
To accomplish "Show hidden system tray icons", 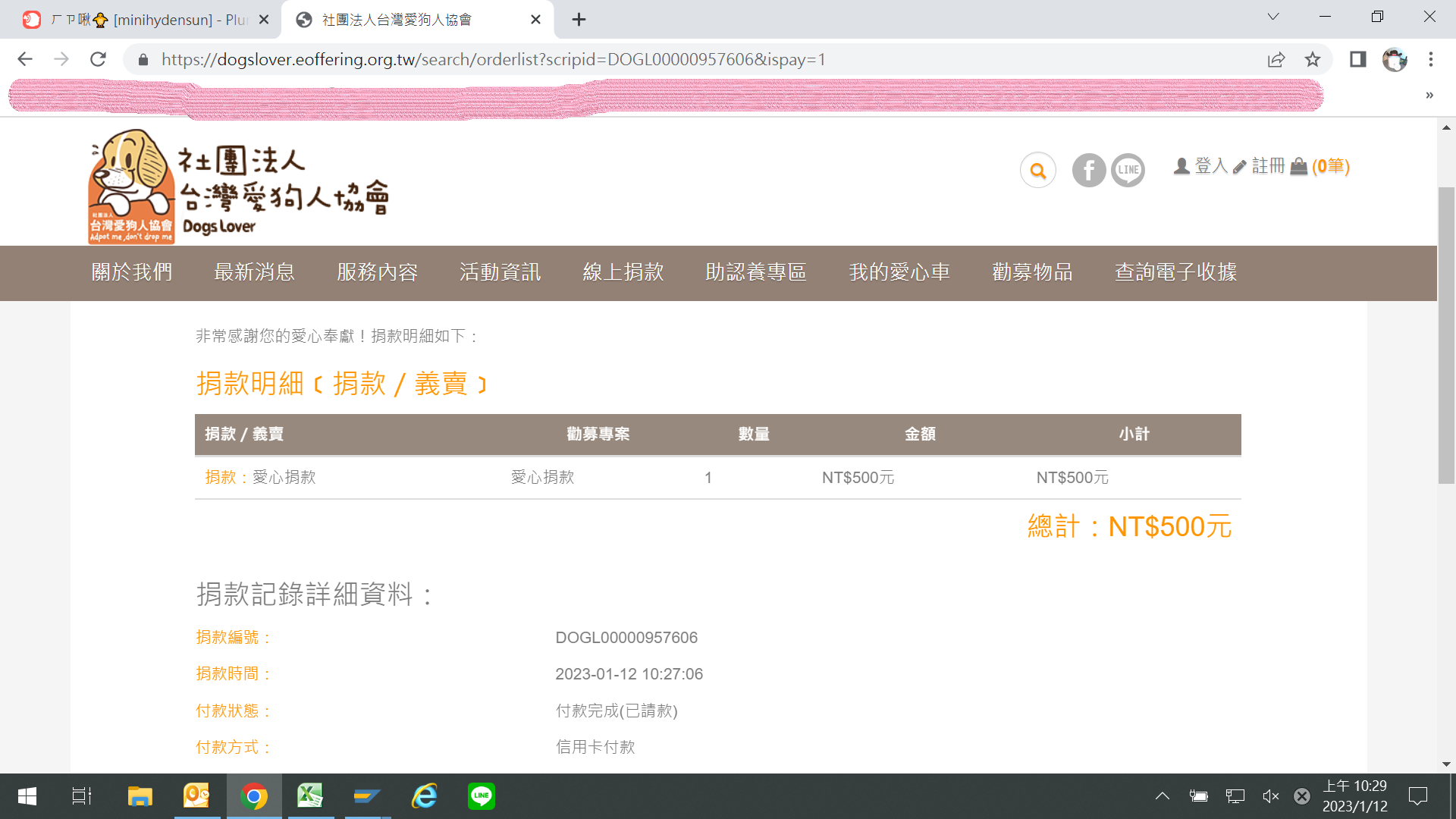I will coord(1163,796).
